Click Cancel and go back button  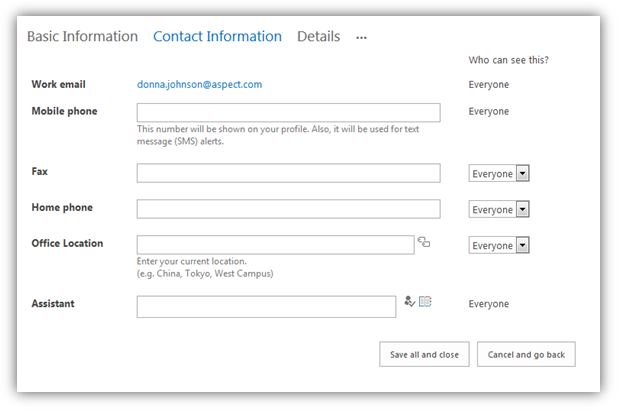tap(526, 354)
